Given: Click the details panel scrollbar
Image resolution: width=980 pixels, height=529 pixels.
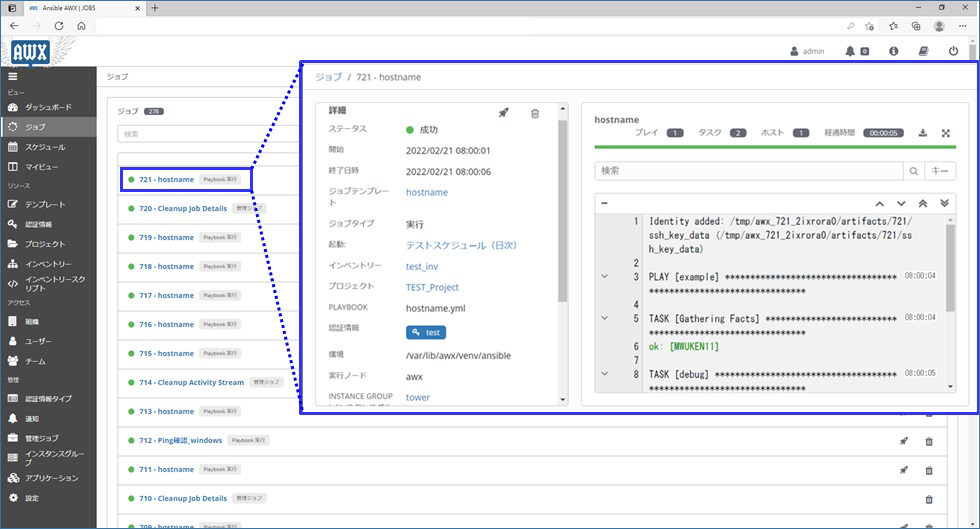Looking at the screenshot, I should [x=562, y=211].
